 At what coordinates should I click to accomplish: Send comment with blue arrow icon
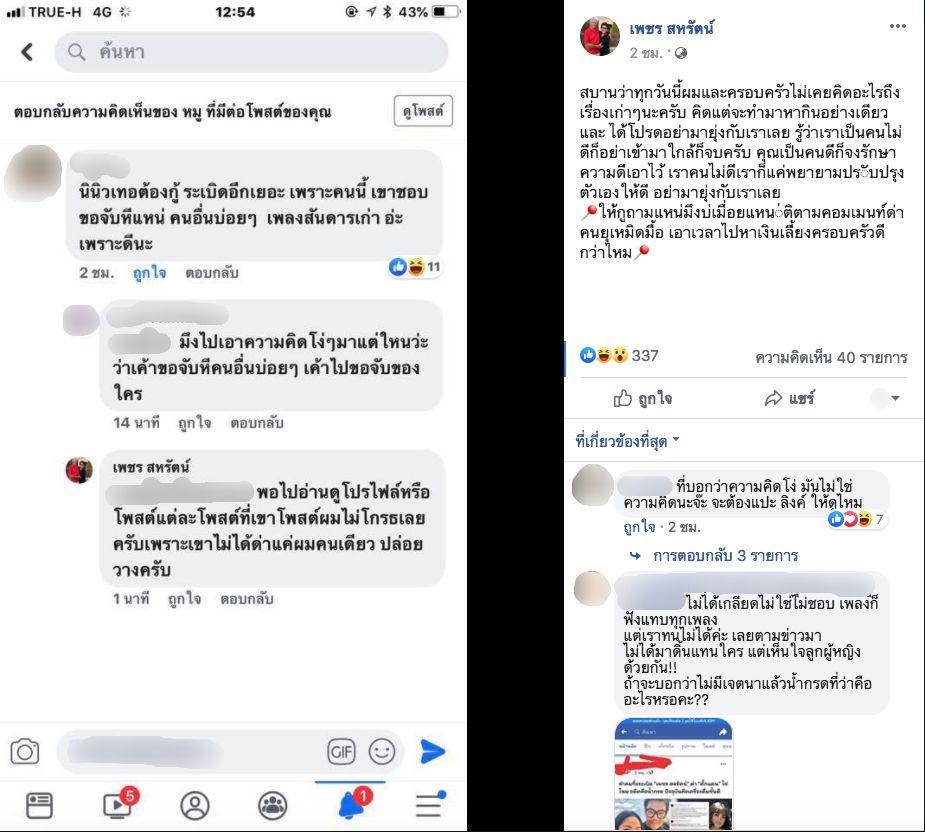[432, 751]
